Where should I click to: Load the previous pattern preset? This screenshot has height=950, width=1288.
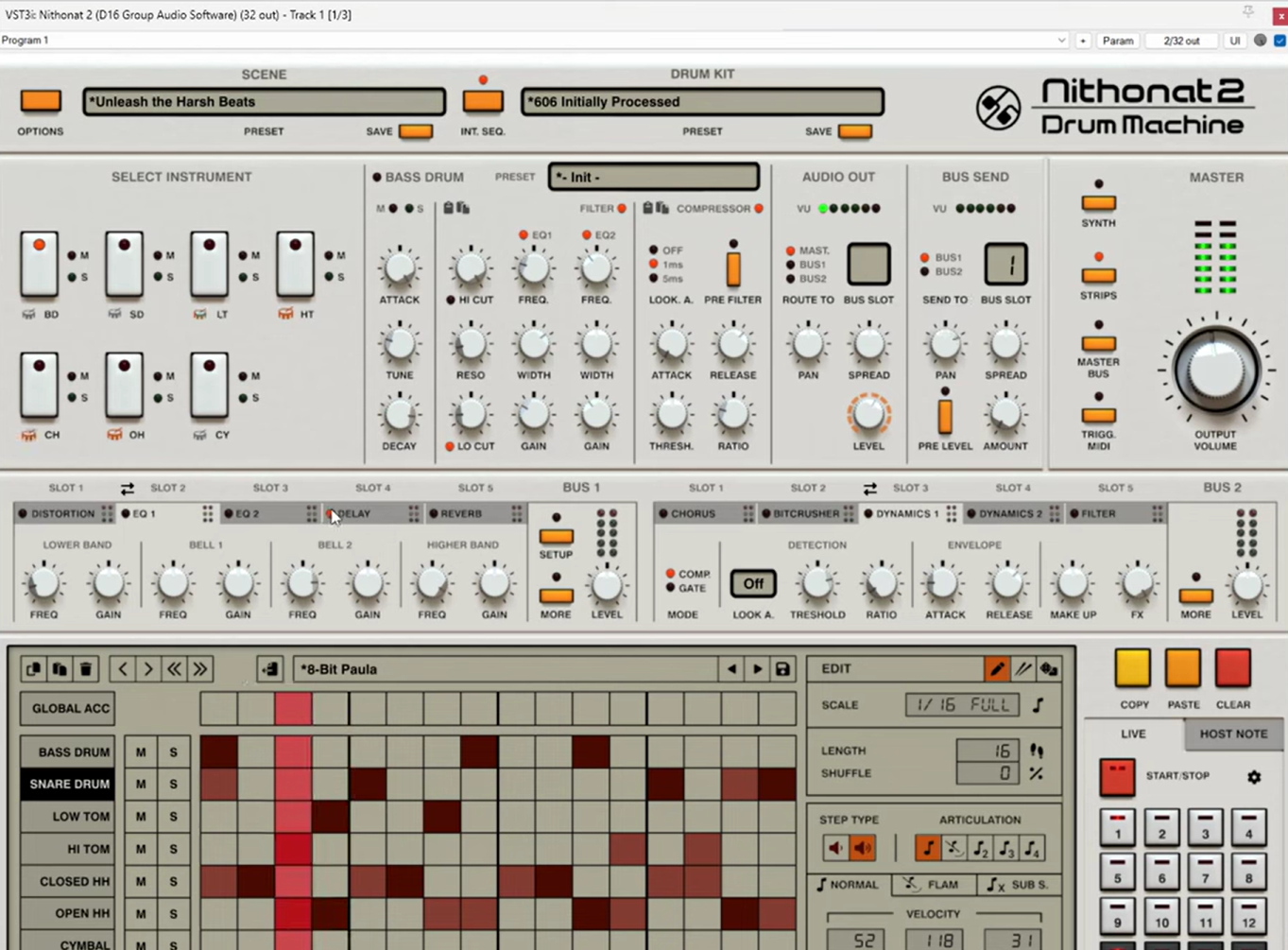coord(731,669)
